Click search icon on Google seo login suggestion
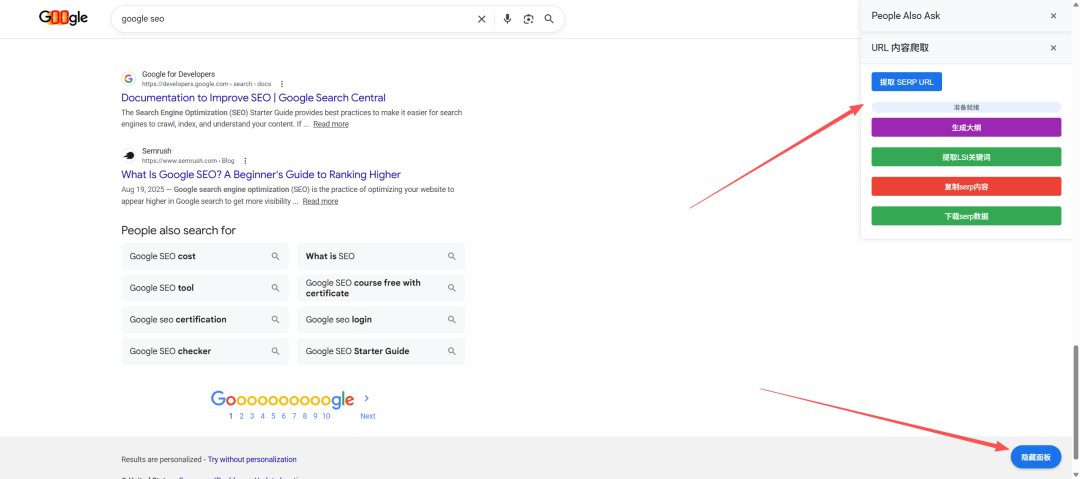The width and height of the screenshot is (1080, 479). point(452,320)
